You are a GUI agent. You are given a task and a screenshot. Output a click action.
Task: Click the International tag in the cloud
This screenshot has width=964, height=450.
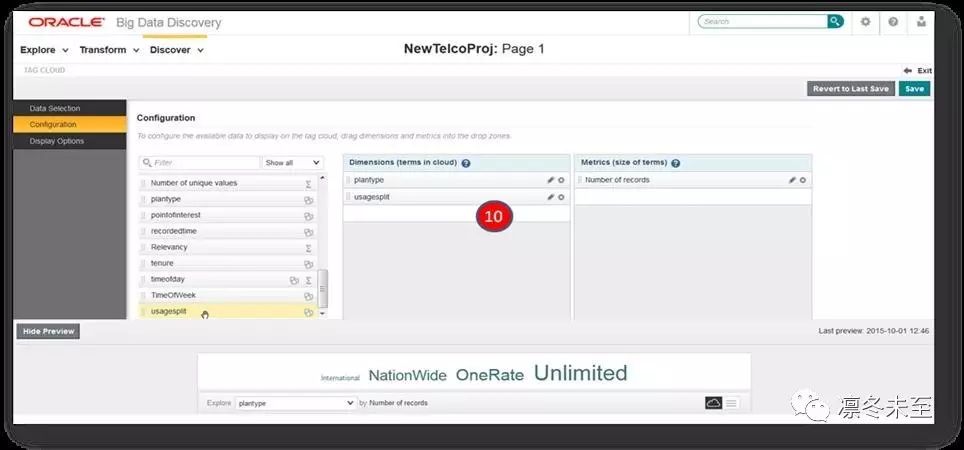(x=340, y=378)
